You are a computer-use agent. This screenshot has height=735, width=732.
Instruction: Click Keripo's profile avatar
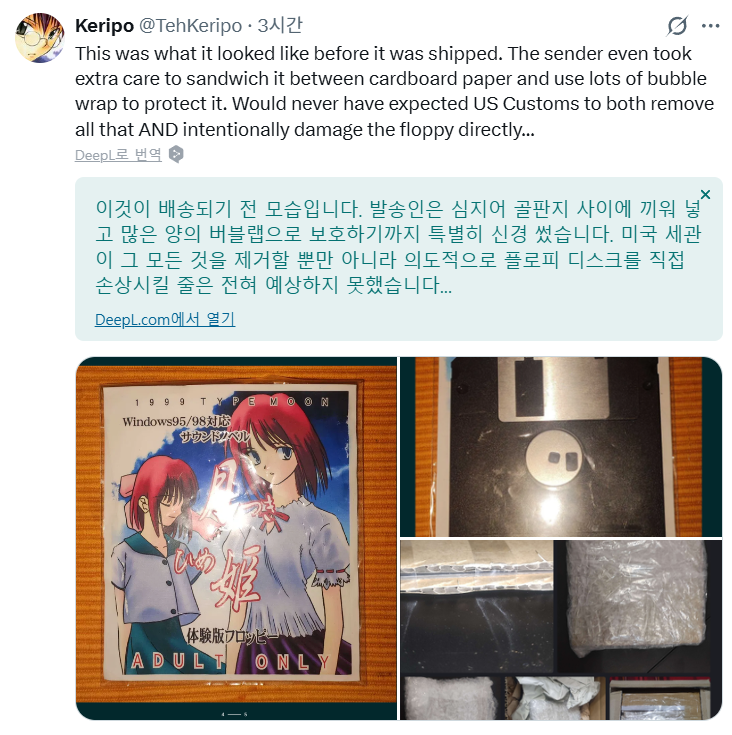point(39,38)
